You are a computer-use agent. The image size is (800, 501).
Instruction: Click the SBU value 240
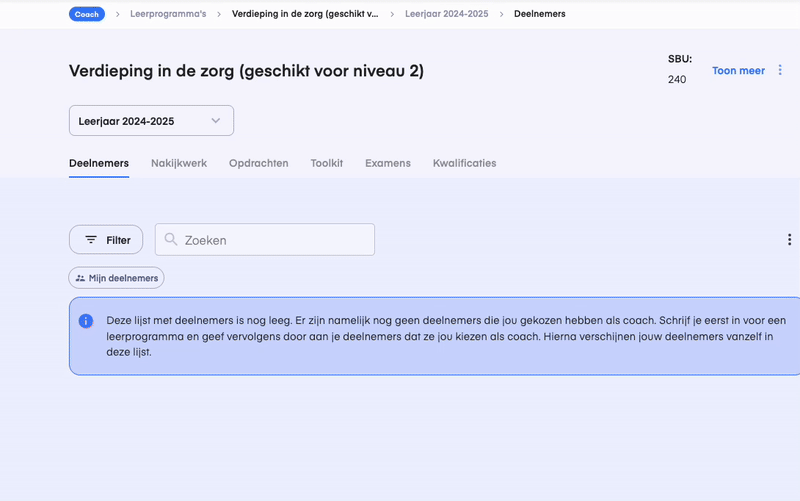pos(677,80)
